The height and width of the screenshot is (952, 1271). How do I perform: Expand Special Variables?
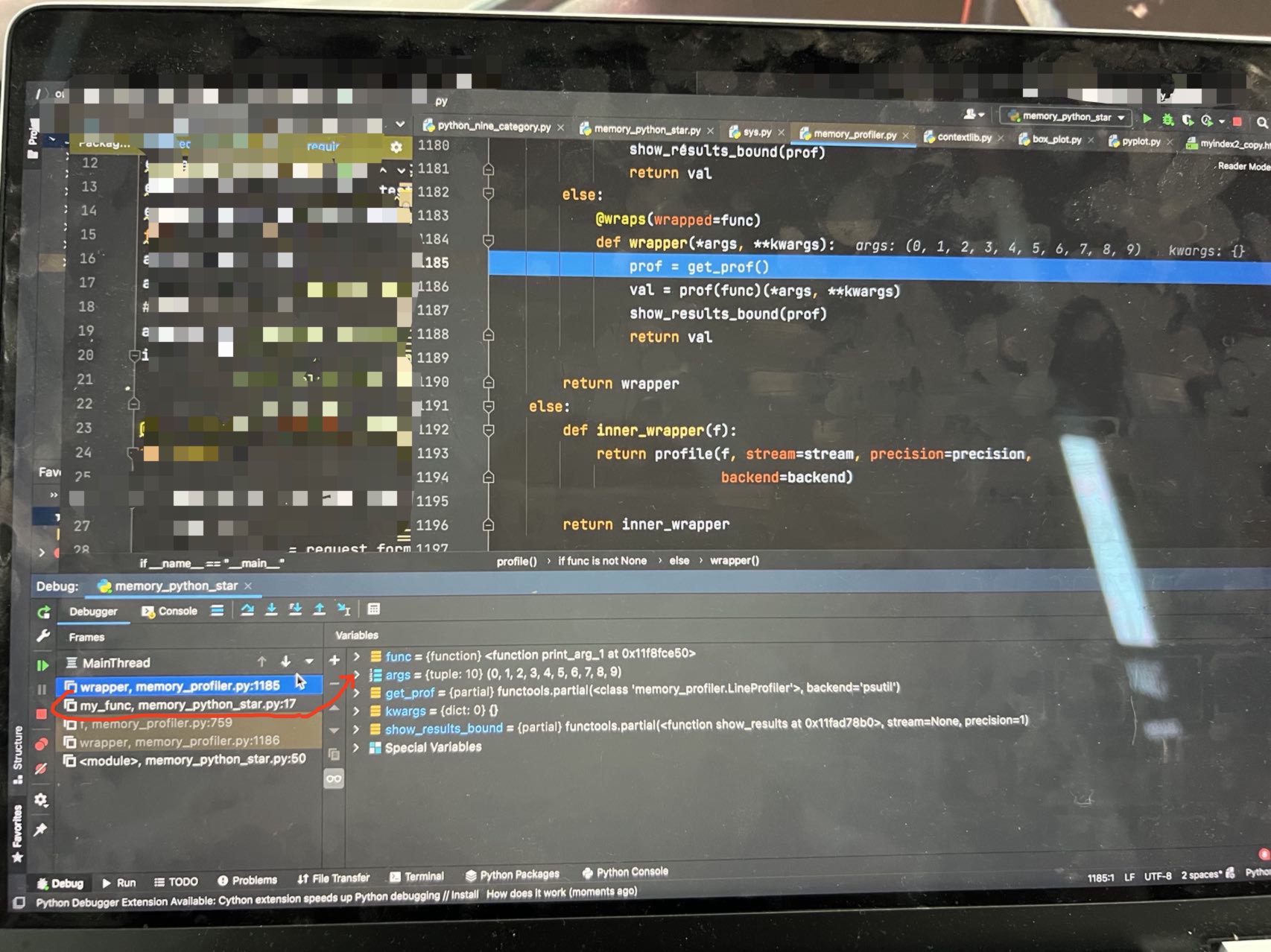pyautogui.click(x=356, y=747)
